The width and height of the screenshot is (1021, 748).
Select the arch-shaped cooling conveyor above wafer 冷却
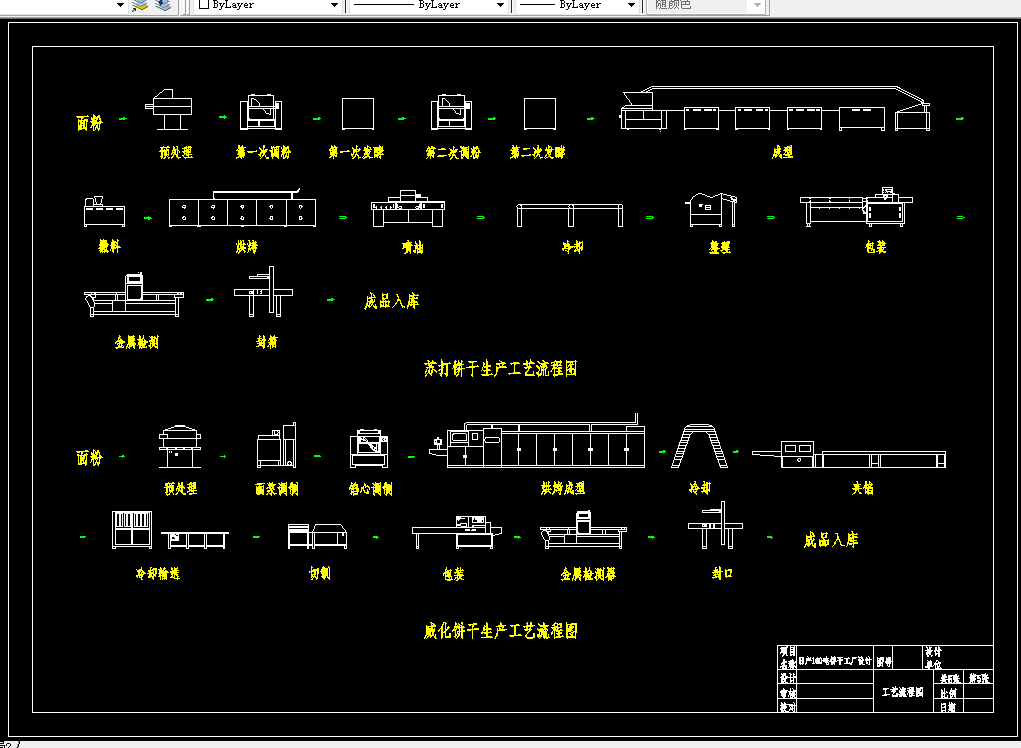tap(699, 446)
